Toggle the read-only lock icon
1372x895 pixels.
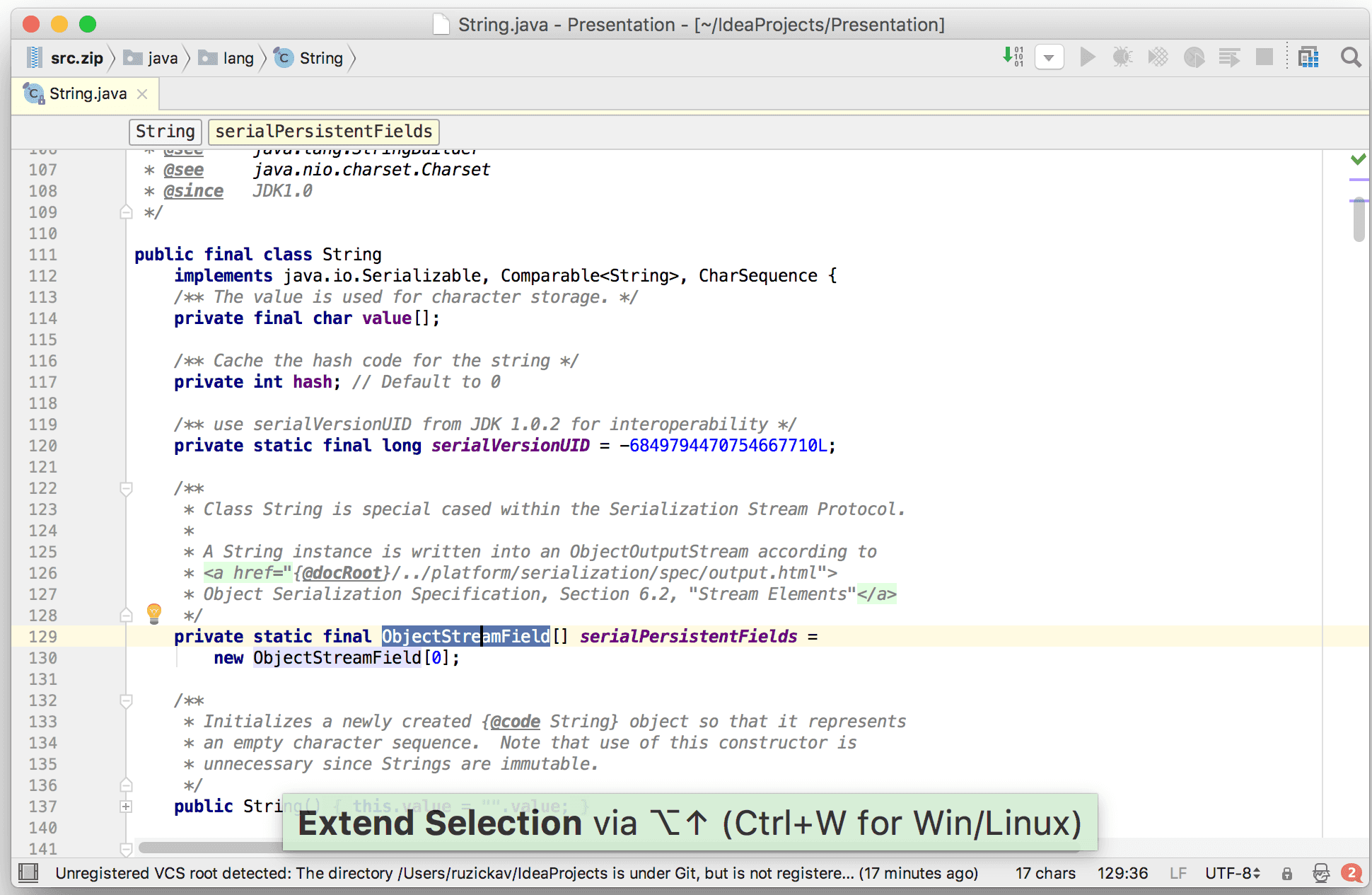tap(1287, 874)
